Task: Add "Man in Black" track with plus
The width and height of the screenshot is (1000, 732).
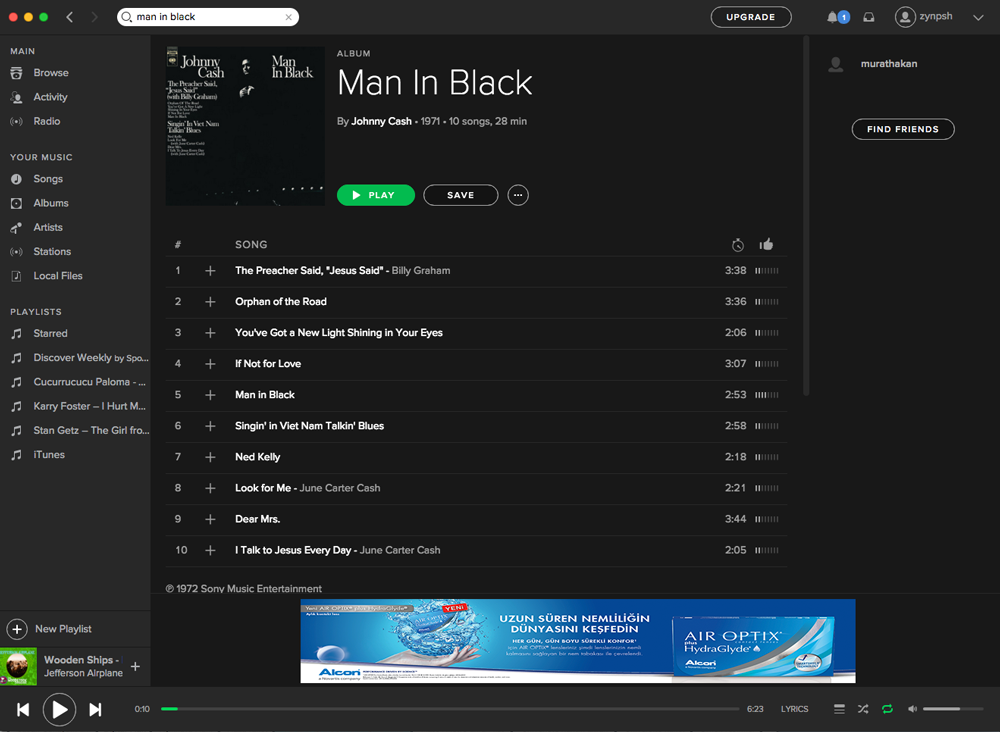Action: [210, 395]
